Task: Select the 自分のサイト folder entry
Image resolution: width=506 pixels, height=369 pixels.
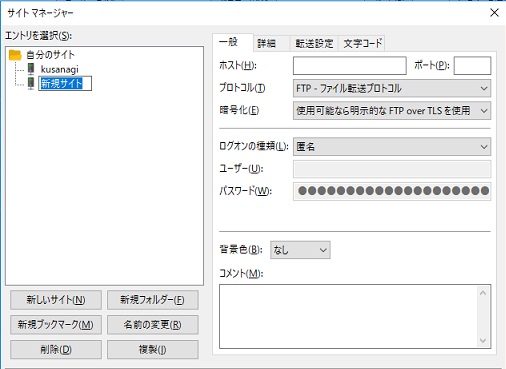Action: 50,55
